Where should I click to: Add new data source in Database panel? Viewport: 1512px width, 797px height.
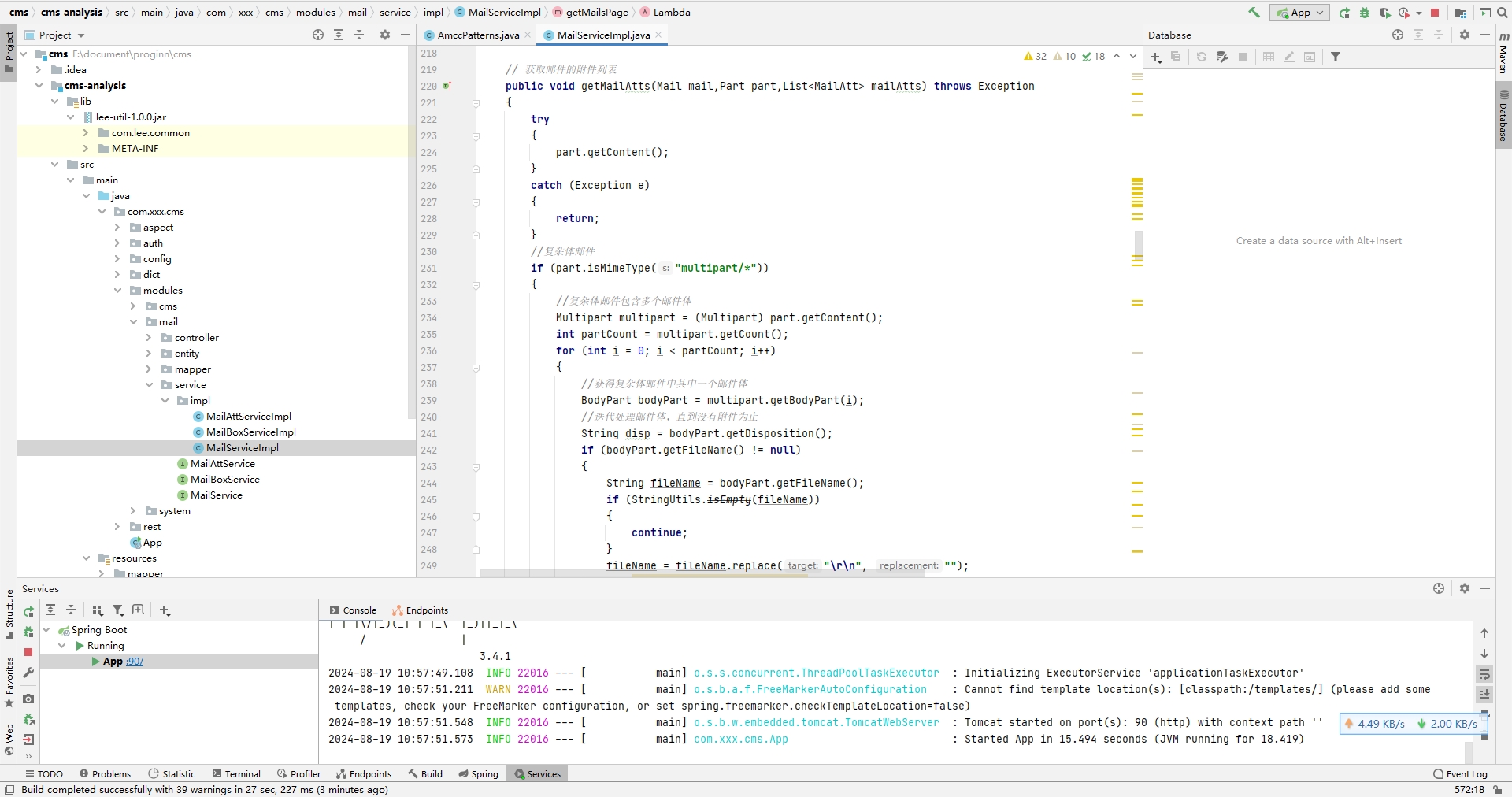(x=1156, y=57)
